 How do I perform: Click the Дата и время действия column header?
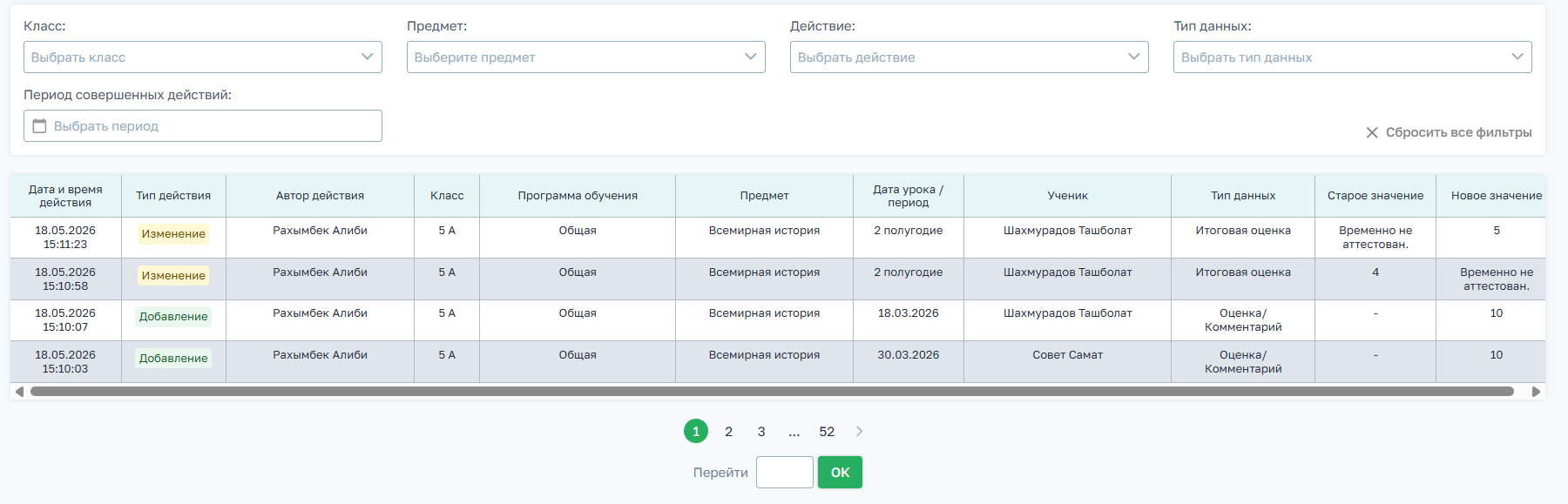click(65, 196)
